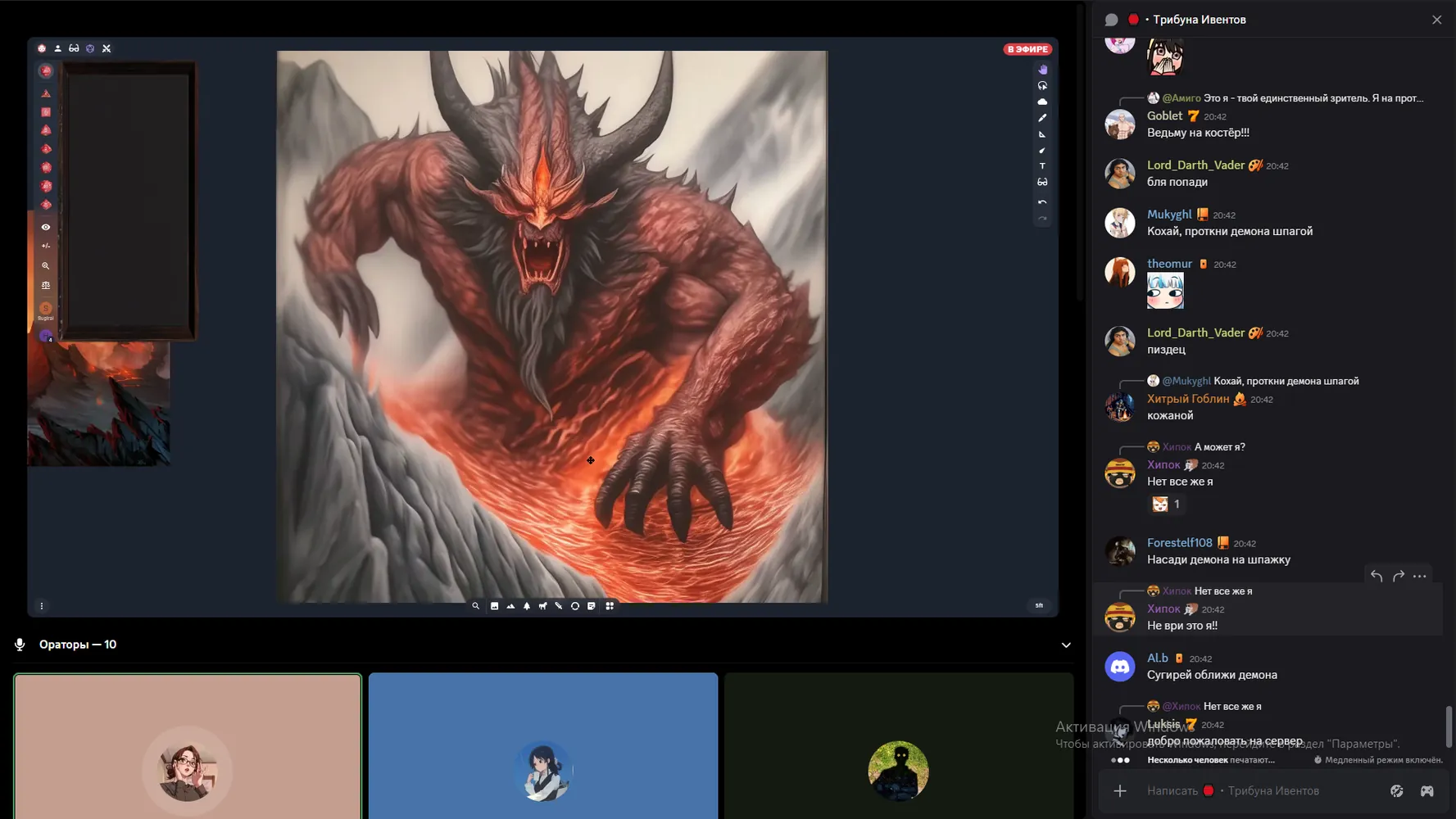Select the hand pan tool

coord(1042,70)
